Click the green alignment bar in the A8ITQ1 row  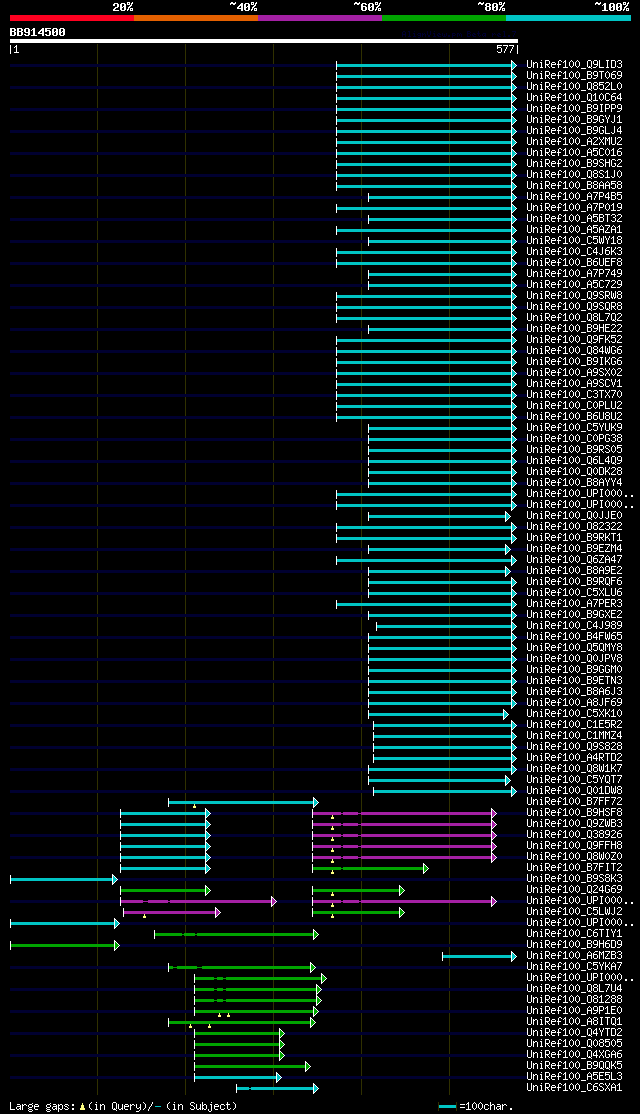click(x=242, y=1022)
